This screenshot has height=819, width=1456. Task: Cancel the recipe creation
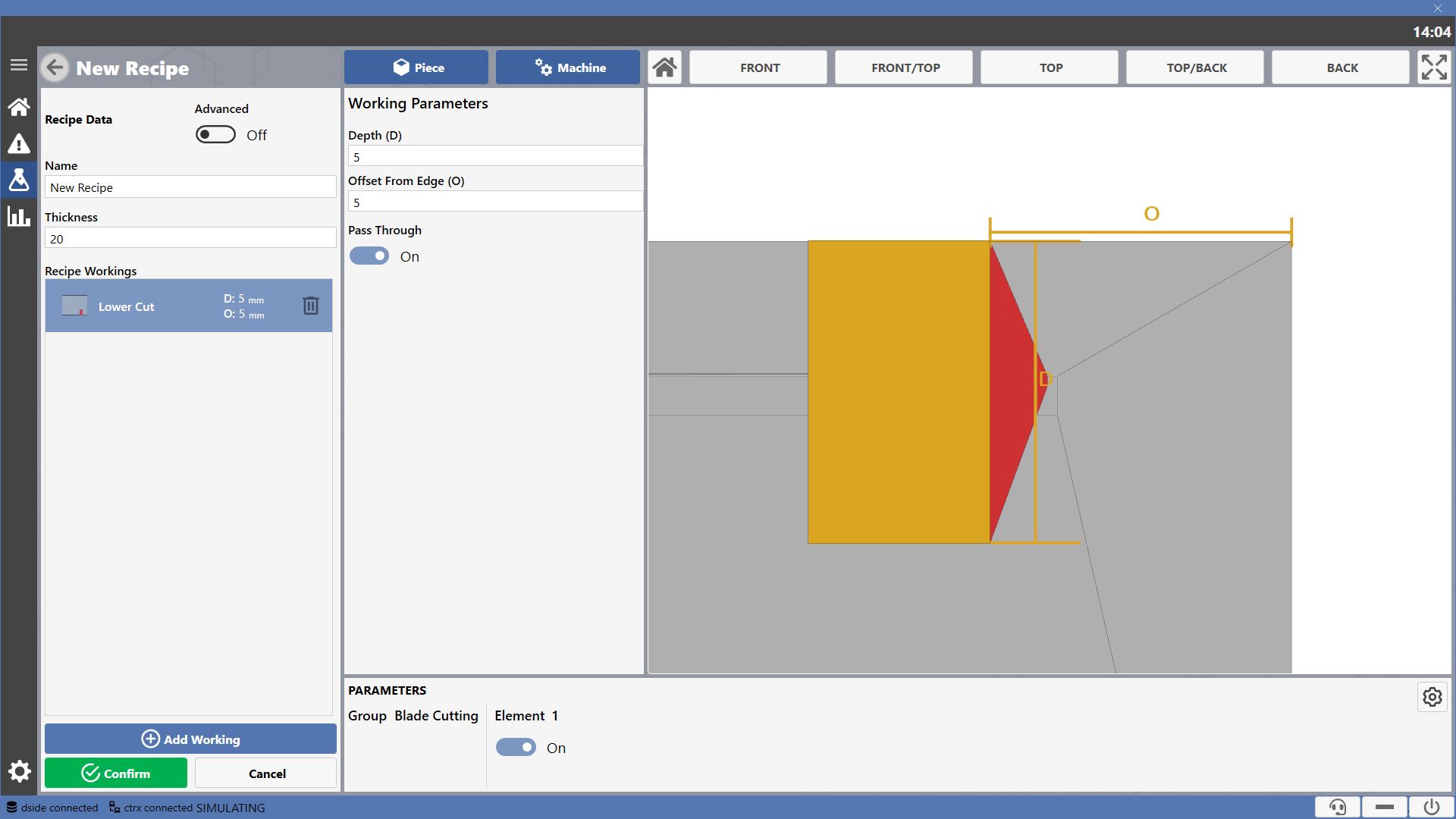tap(266, 773)
